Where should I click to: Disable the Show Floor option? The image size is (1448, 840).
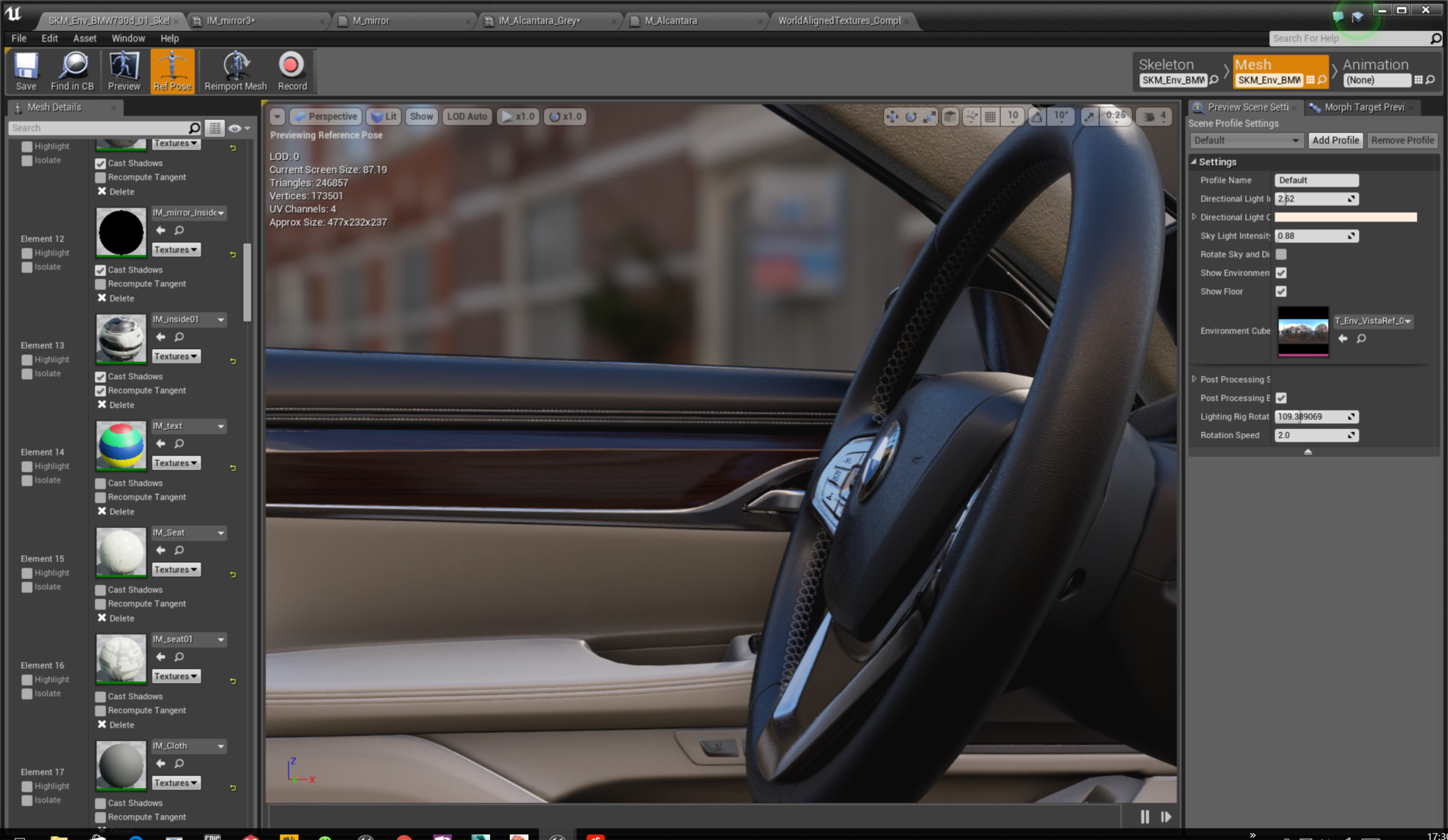point(1281,291)
